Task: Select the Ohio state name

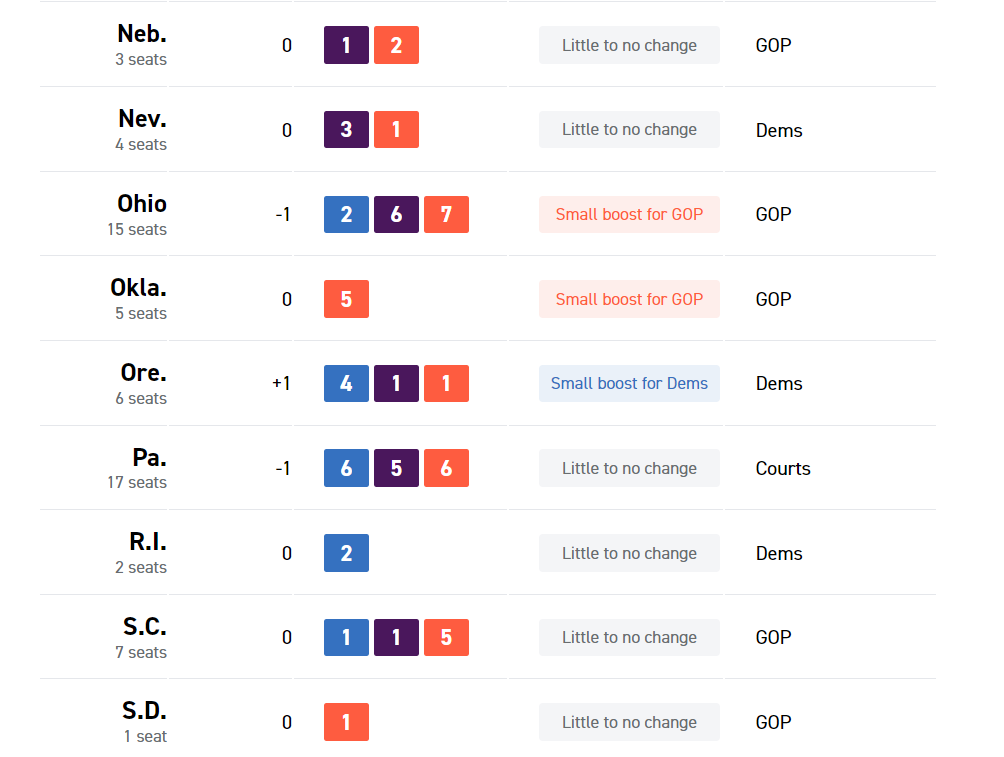Action: (142, 204)
